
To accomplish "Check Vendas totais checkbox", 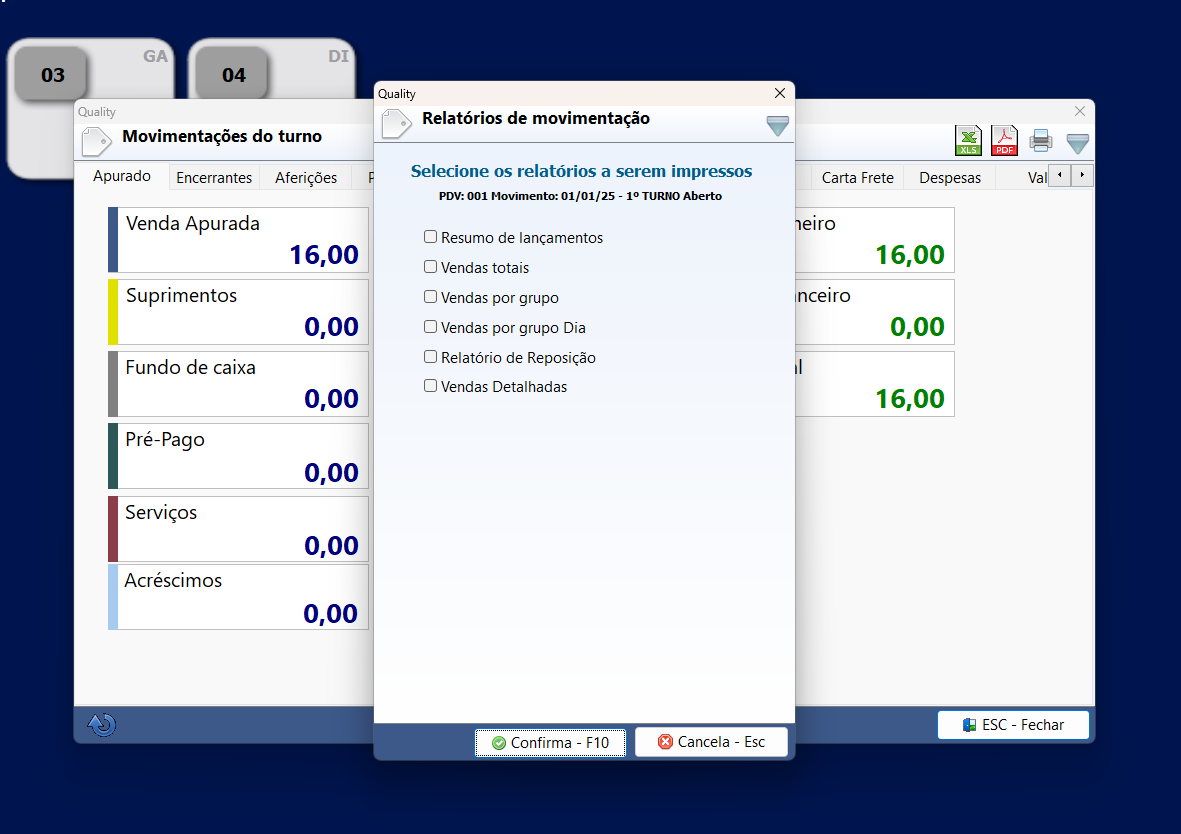I will tap(430, 267).
